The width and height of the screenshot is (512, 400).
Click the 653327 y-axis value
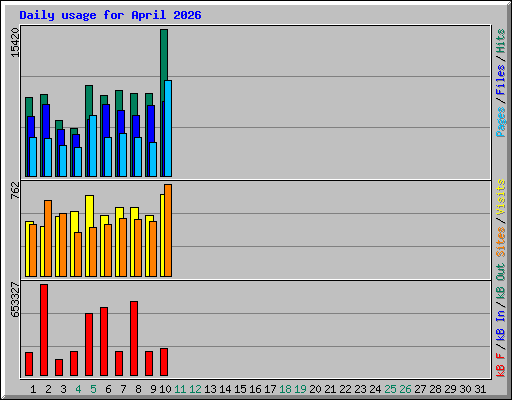click(15, 299)
